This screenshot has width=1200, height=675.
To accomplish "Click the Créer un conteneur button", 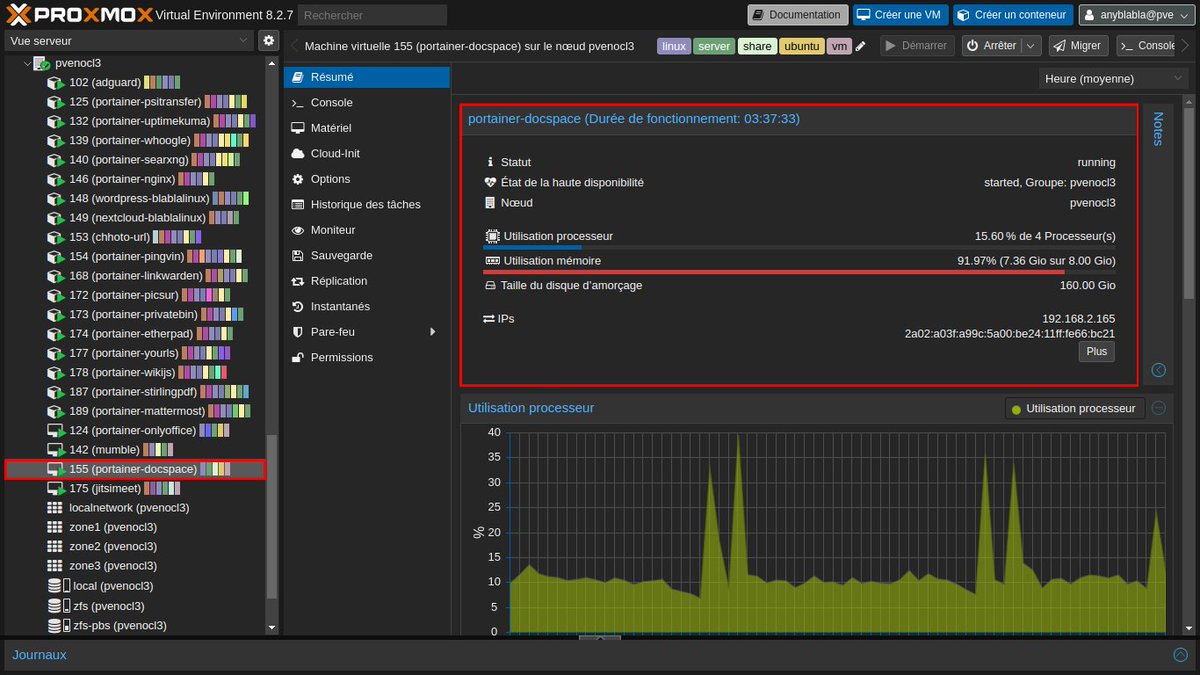I will (1013, 14).
